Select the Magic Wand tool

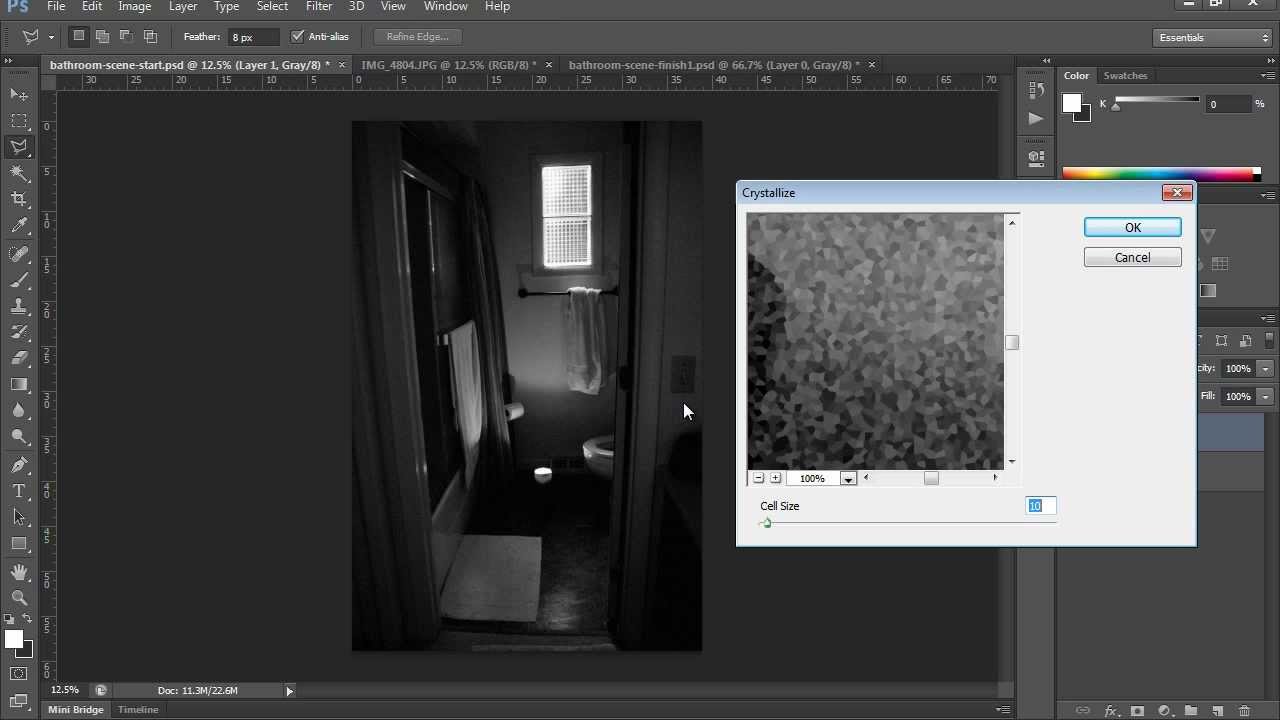point(19,173)
